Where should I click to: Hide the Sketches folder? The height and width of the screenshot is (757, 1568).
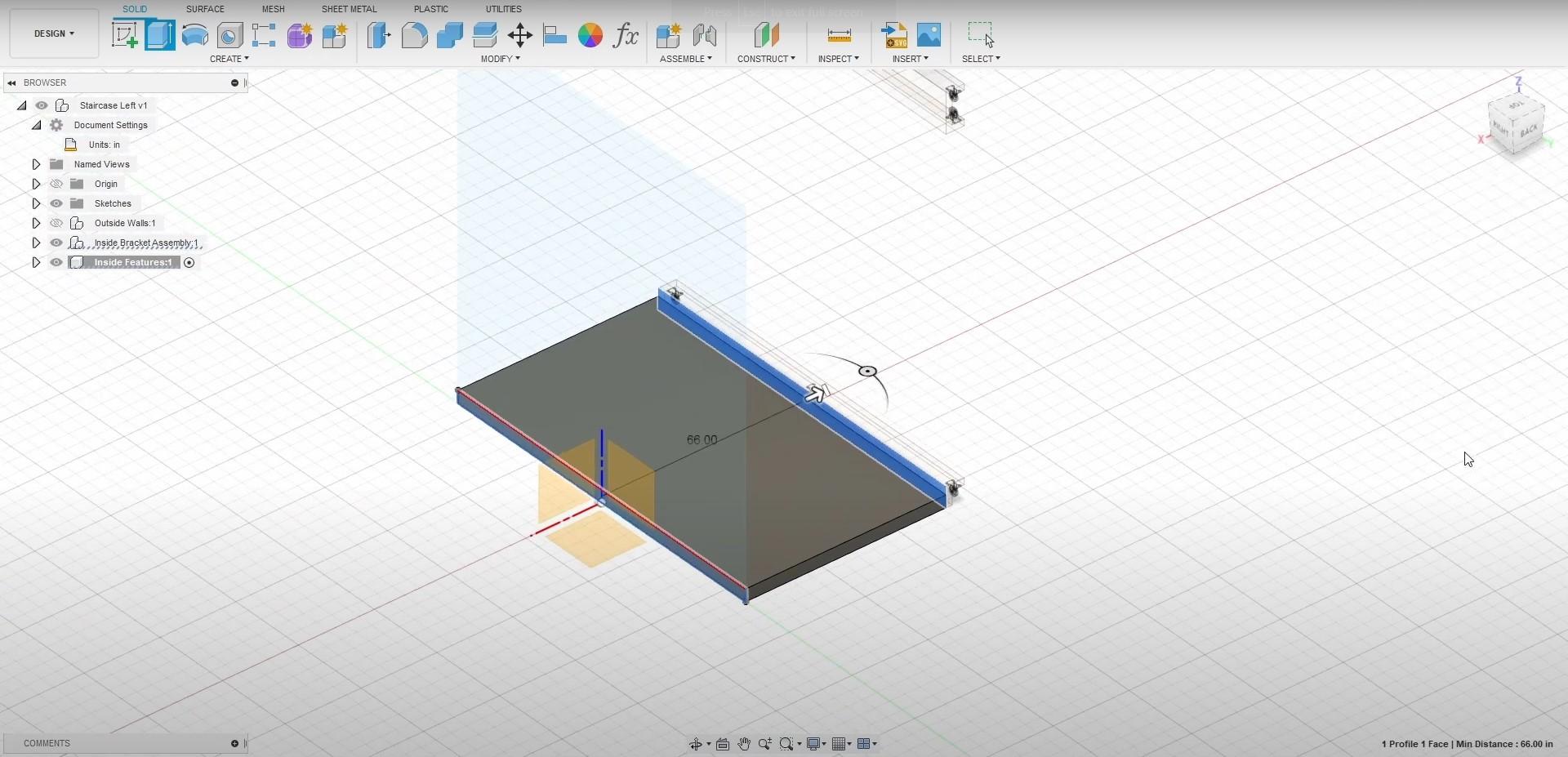(x=56, y=203)
